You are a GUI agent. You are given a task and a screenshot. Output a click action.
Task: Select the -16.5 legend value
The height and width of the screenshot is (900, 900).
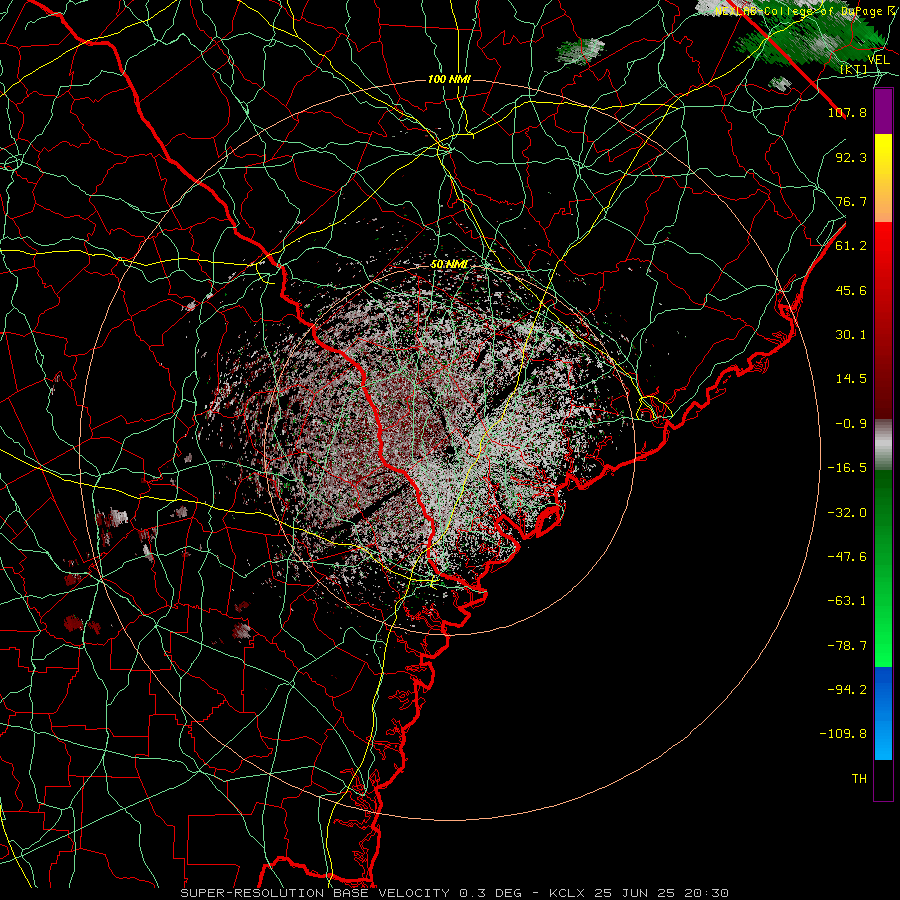pos(847,468)
